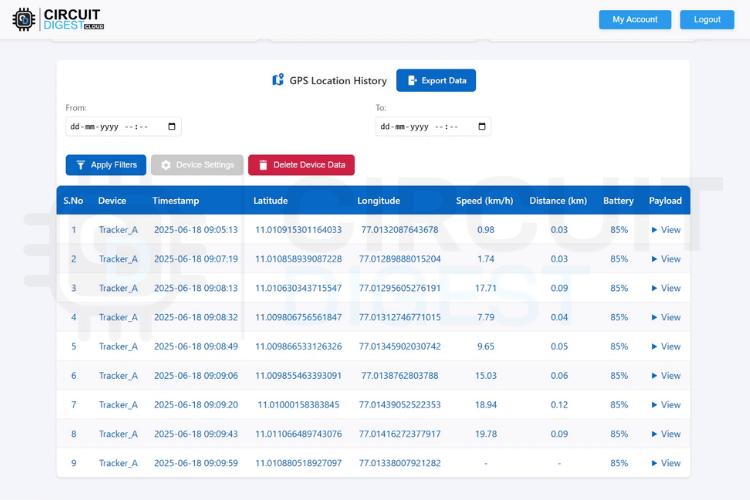Expand the payload View for row 3
The image size is (750, 500).
665,288
